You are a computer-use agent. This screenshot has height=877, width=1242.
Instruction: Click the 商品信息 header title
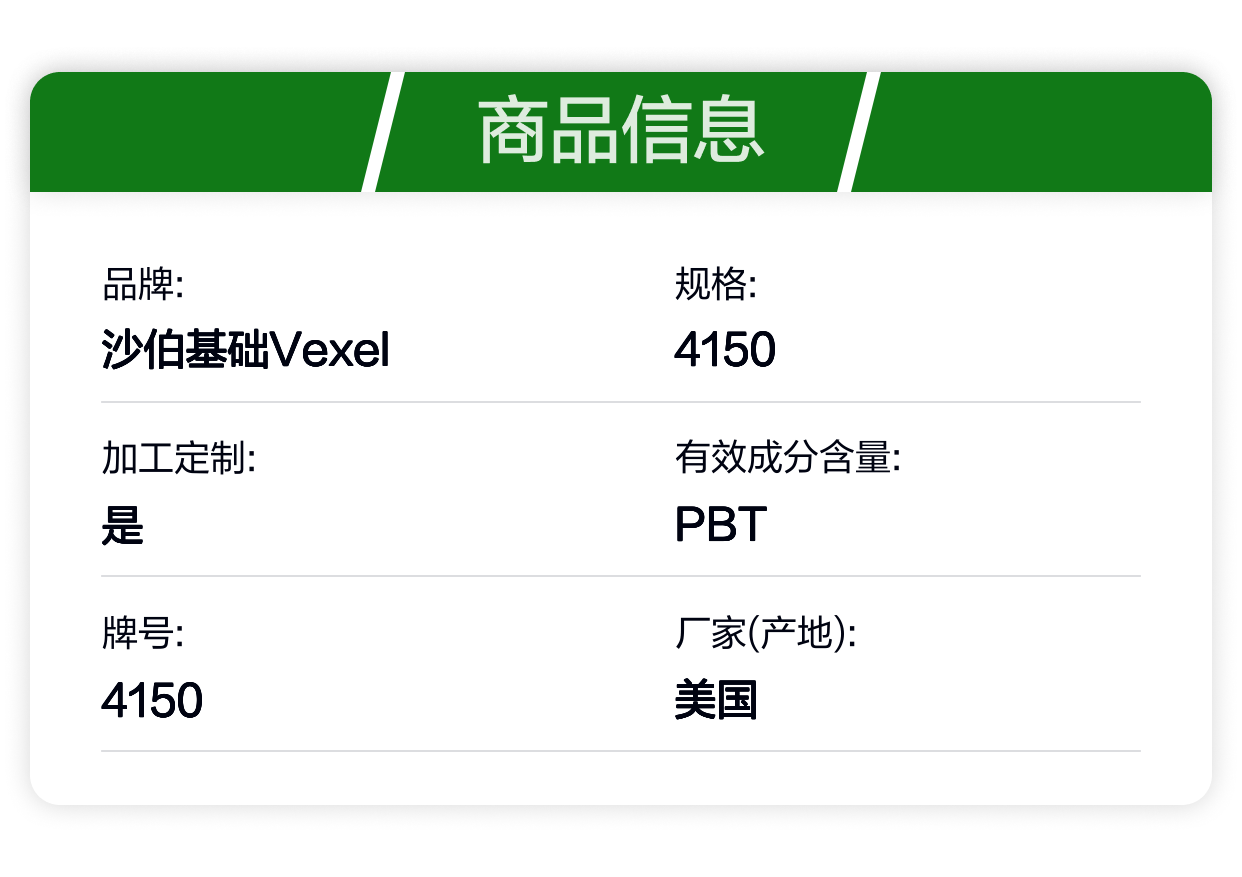620,132
